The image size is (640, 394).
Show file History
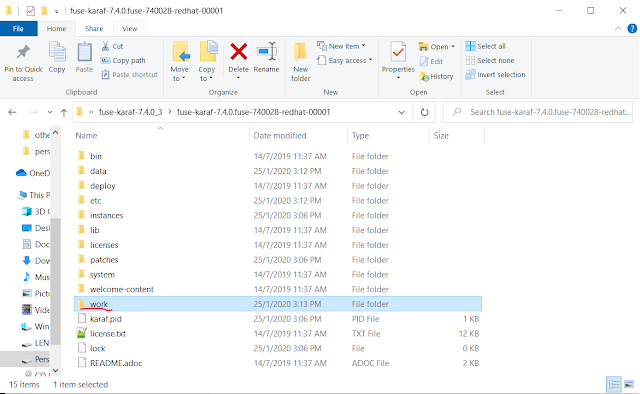coord(436,76)
